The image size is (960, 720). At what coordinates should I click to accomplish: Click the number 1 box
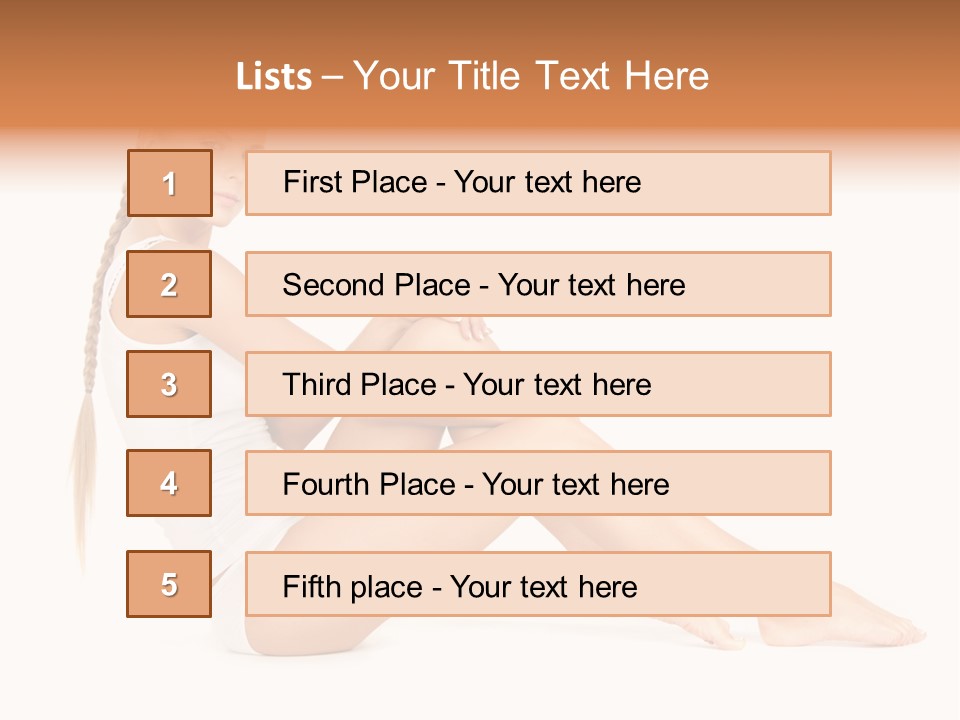170,183
